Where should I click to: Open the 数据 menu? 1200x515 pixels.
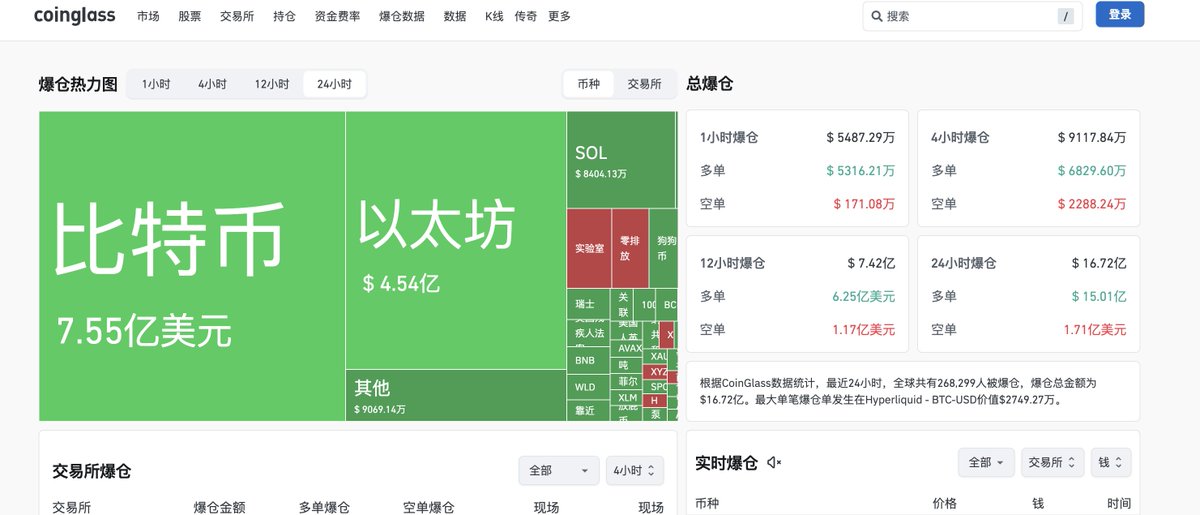click(x=455, y=16)
